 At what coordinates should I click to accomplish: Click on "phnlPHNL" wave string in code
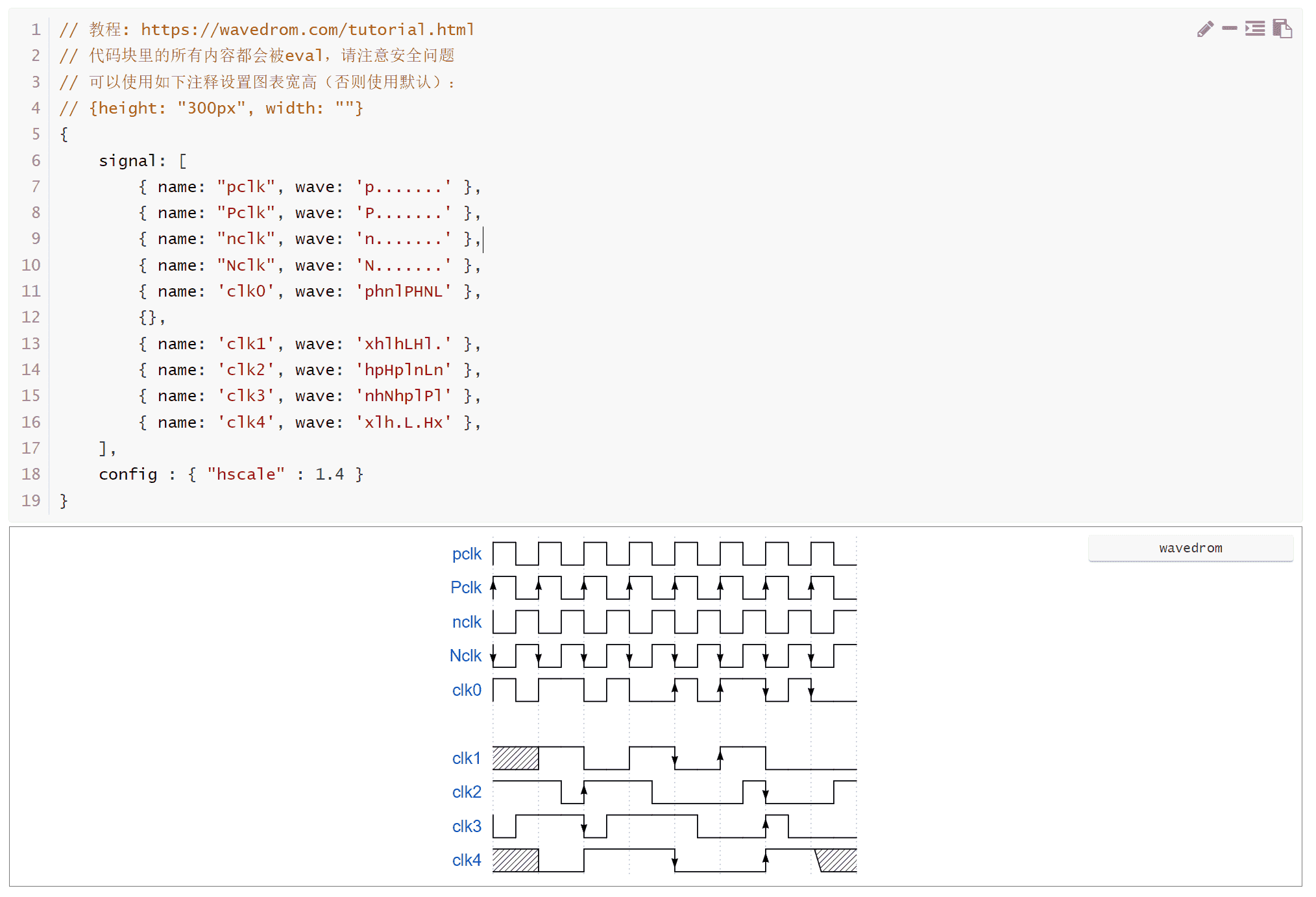[403, 291]
